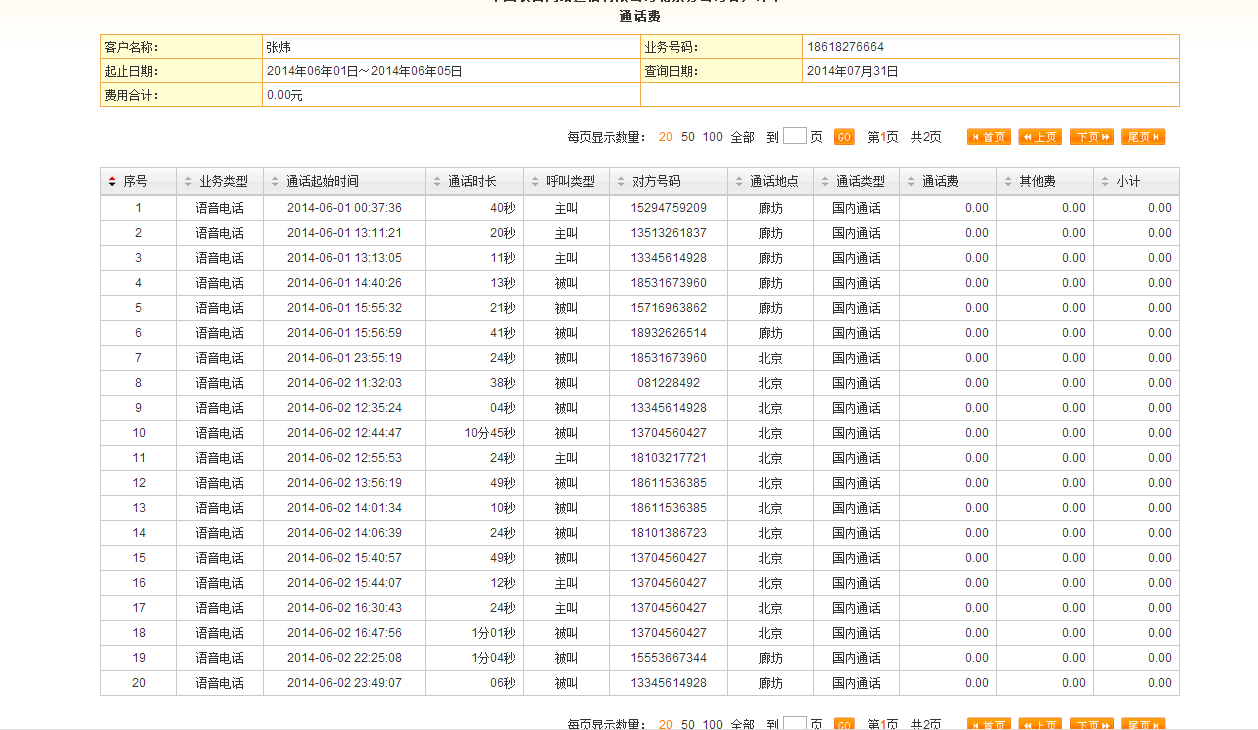Go to next page with top 下页 button
1258x730 pixels.
[x=1091, y=137]
